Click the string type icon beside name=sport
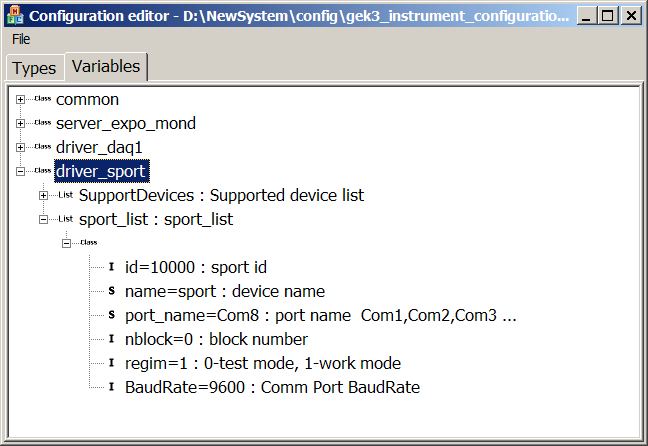This screenshot has height=446, width=648. (x=111, y=291)
